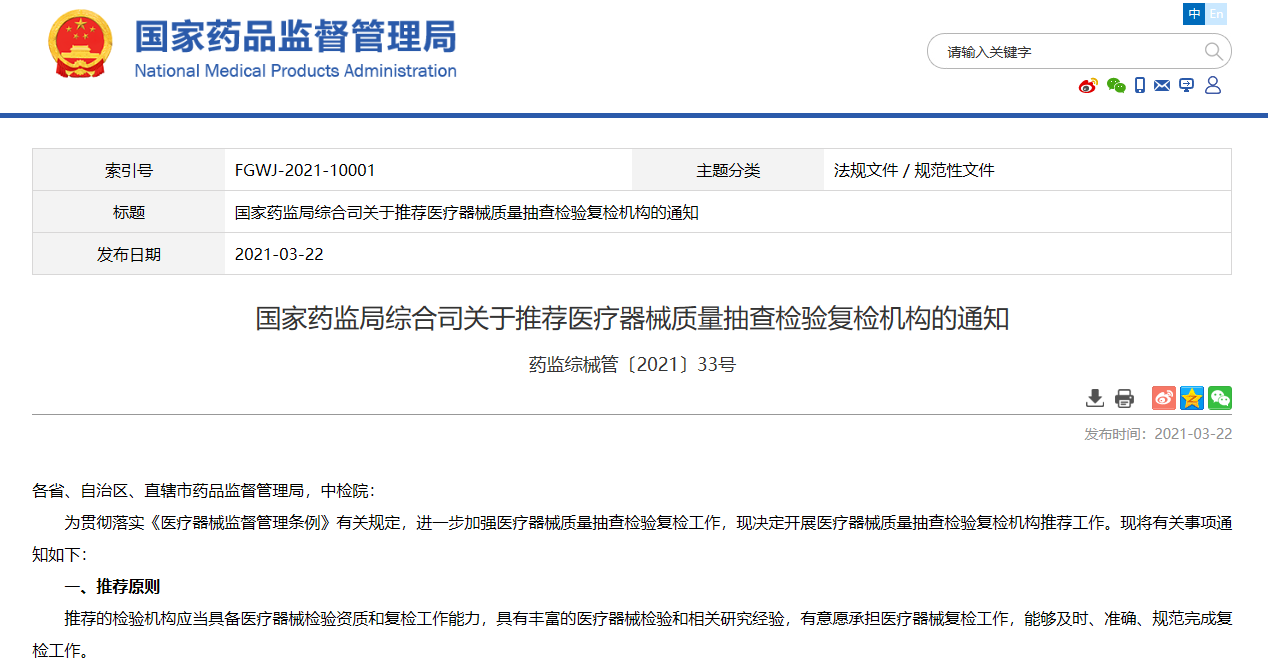Viewport: 1268px width, 671px height.
Task: Switch language to Chinese with 中 button
Action: 1194,14
